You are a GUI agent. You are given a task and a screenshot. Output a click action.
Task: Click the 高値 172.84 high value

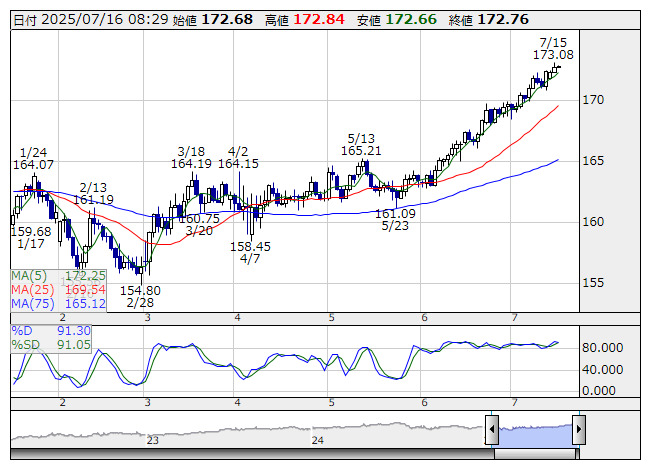pyautogui.click(x=305, y=20)
